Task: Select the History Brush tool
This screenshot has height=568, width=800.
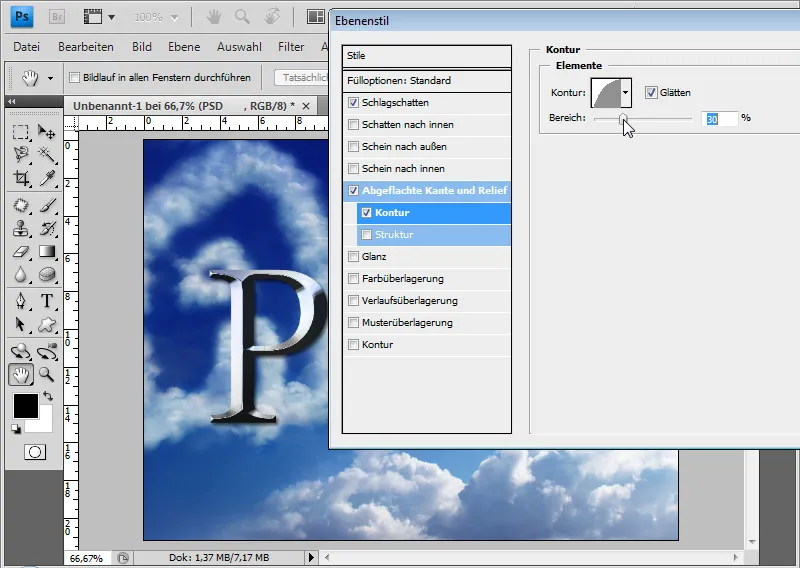Action: pos(46,228)
